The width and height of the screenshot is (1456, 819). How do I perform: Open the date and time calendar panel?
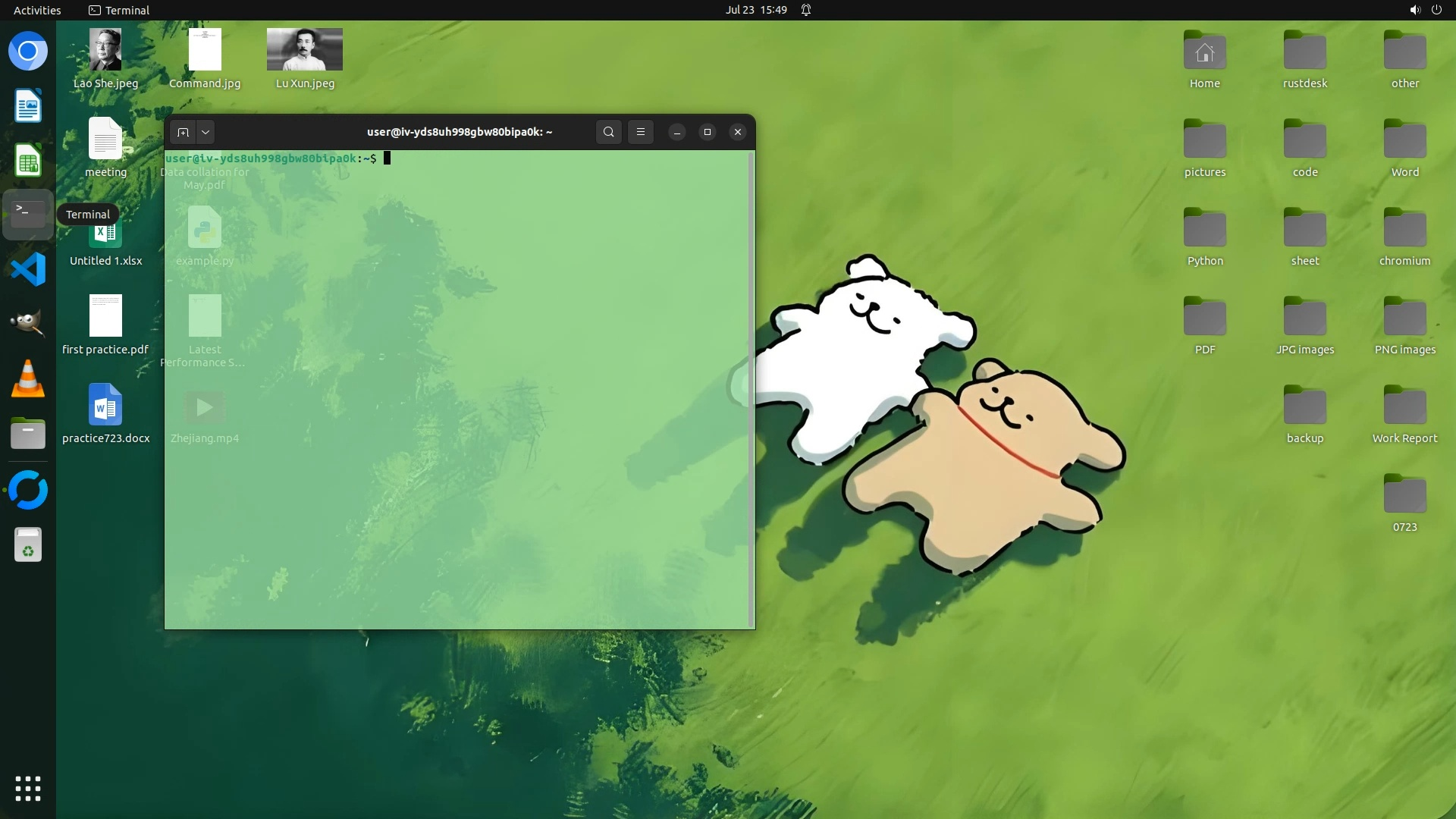755,10
